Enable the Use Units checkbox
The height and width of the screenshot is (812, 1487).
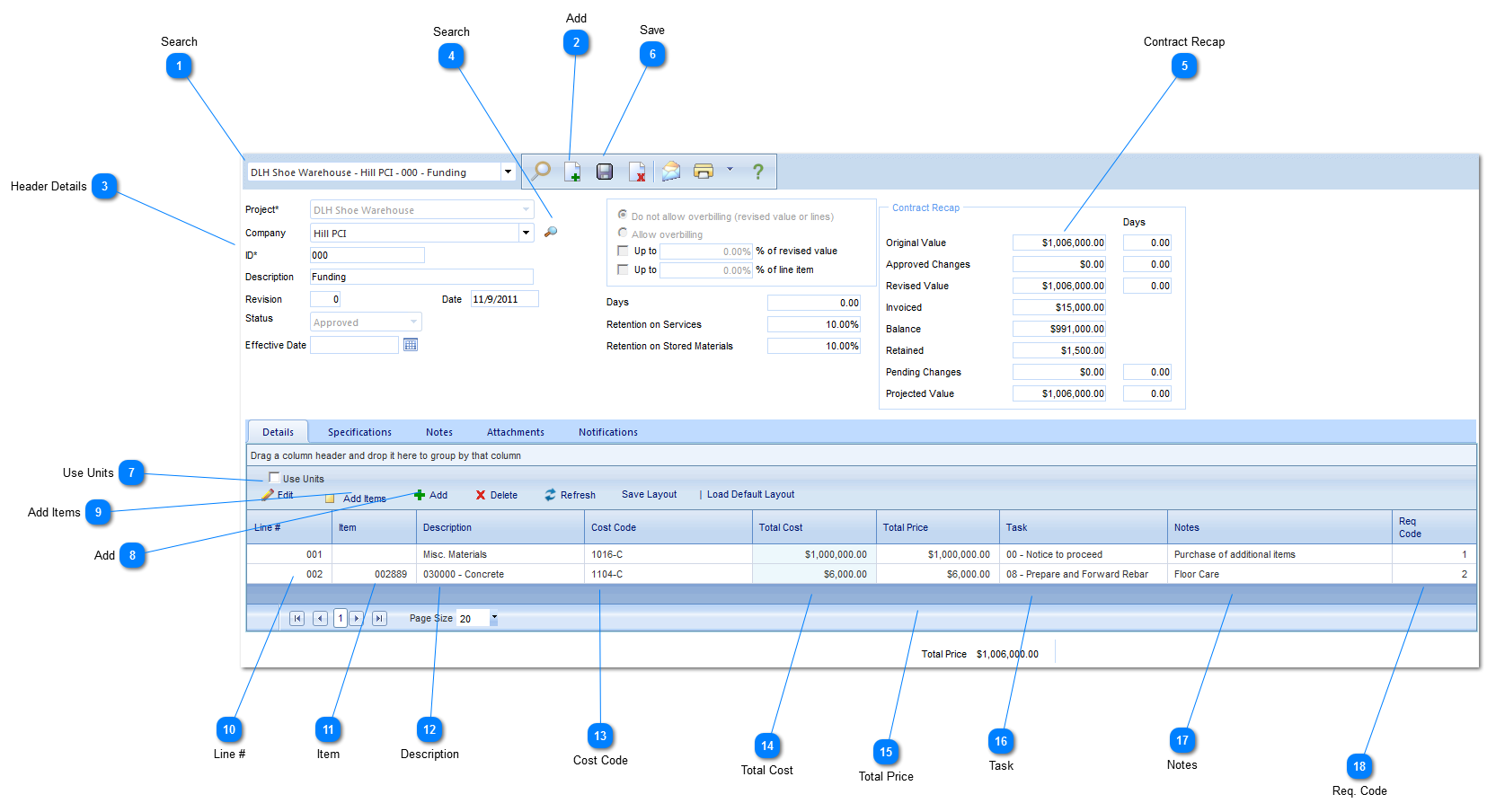(x=274, y=478)
